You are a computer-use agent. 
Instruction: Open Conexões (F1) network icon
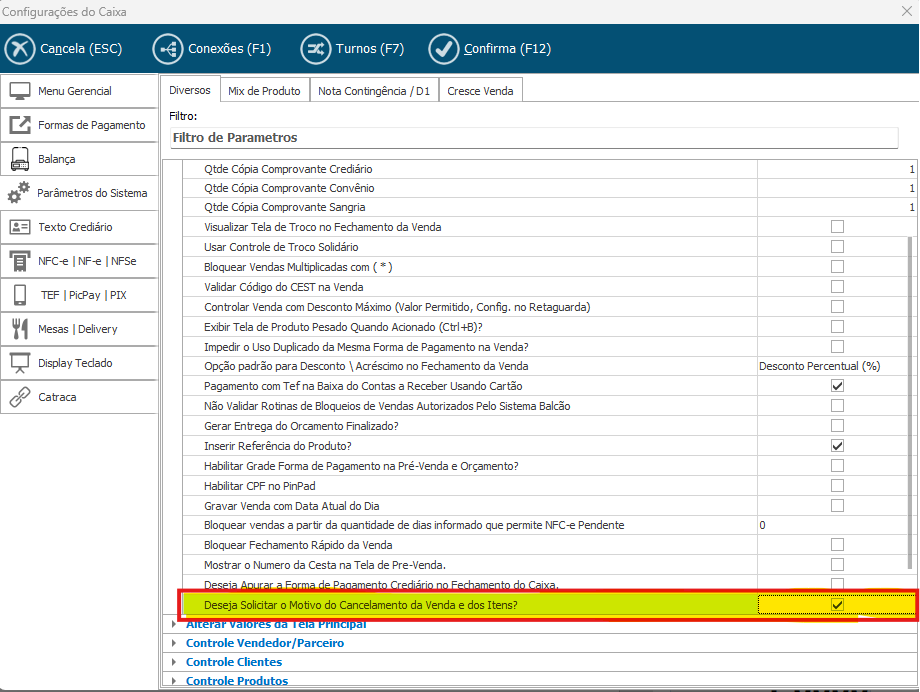click(168, 48)
